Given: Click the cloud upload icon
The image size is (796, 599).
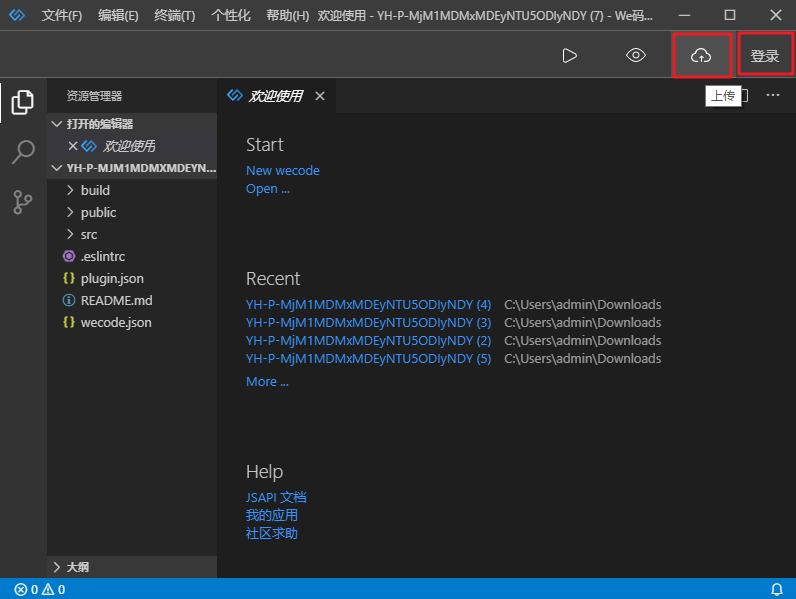Looking at the screenshot, I should click(x=701, y=56).
